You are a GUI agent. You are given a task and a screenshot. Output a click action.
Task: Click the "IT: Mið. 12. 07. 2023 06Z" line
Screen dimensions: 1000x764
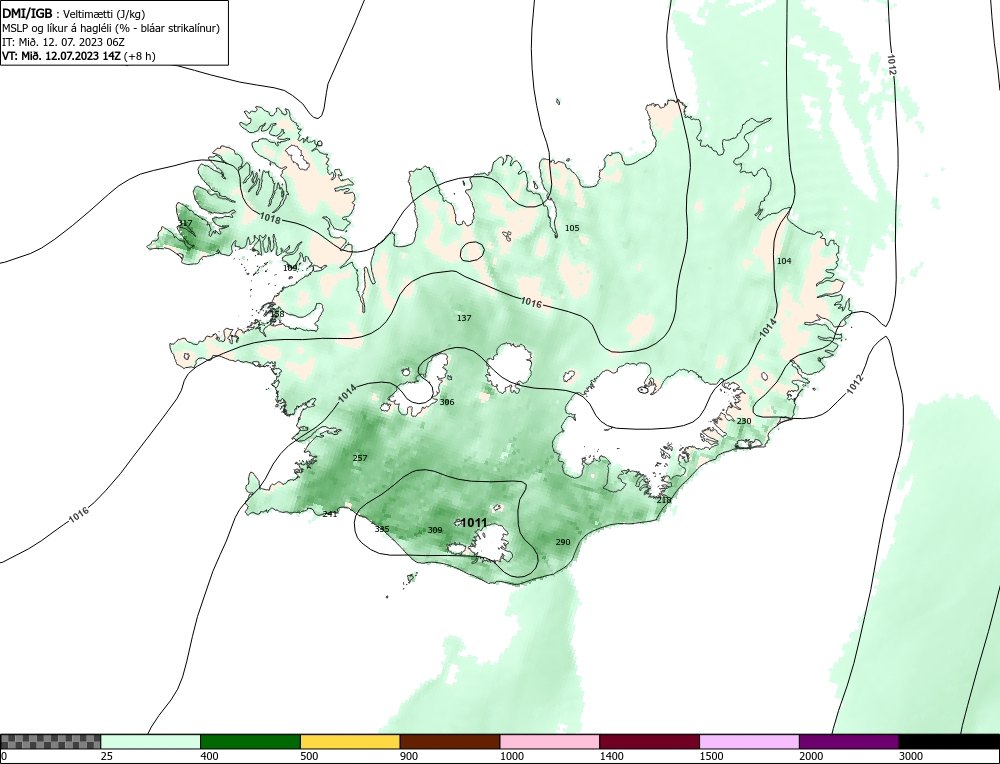tap(64, 42)
